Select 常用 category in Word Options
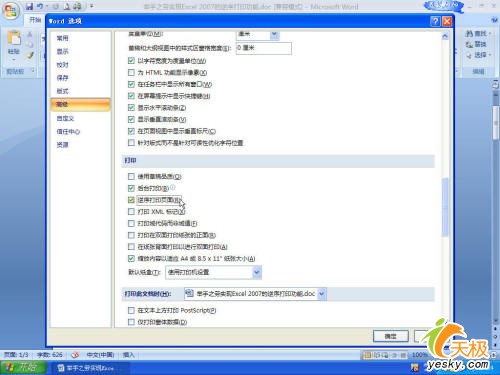Viewport: 500px width, 375px height. point(62,38)
